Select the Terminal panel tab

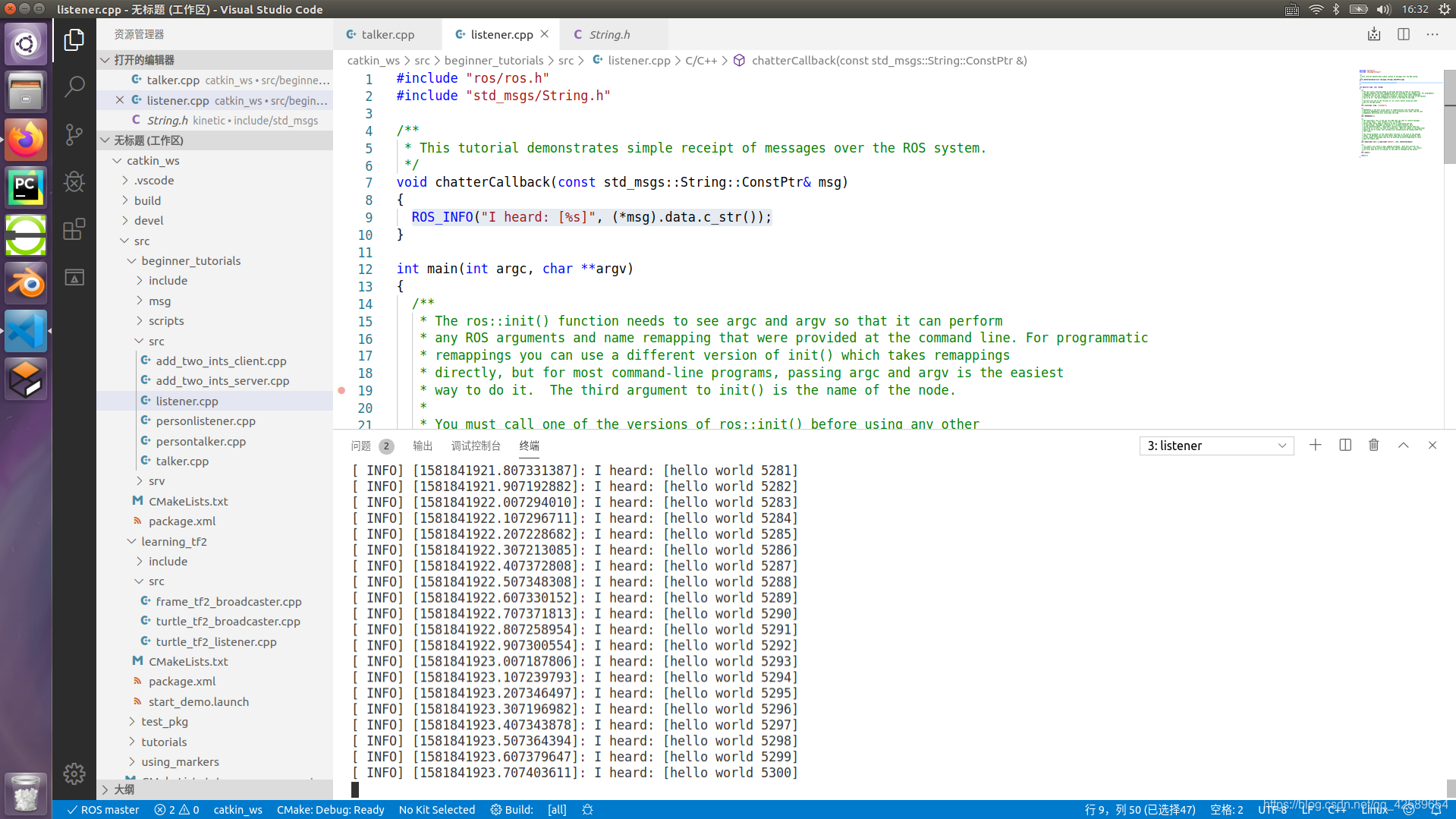[529, 446]
